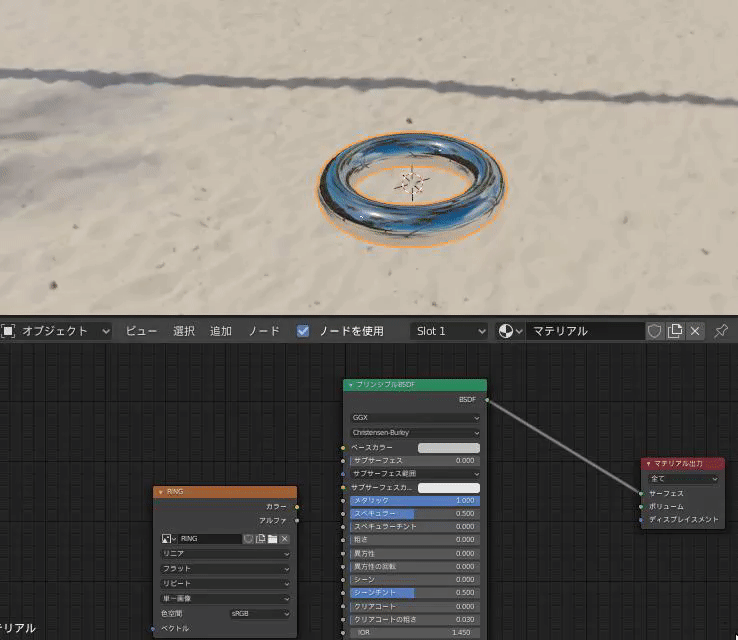The height and width of the screenshot is (640, 738).
Task: Adjust the メタリック slider
Action: pyautogui.click(x=415, y=501)
